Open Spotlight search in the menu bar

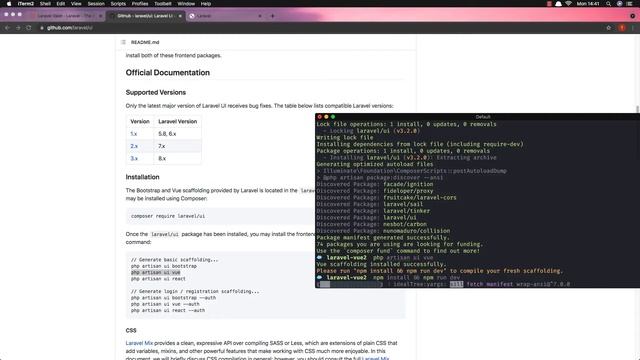[x=608, y=4]
